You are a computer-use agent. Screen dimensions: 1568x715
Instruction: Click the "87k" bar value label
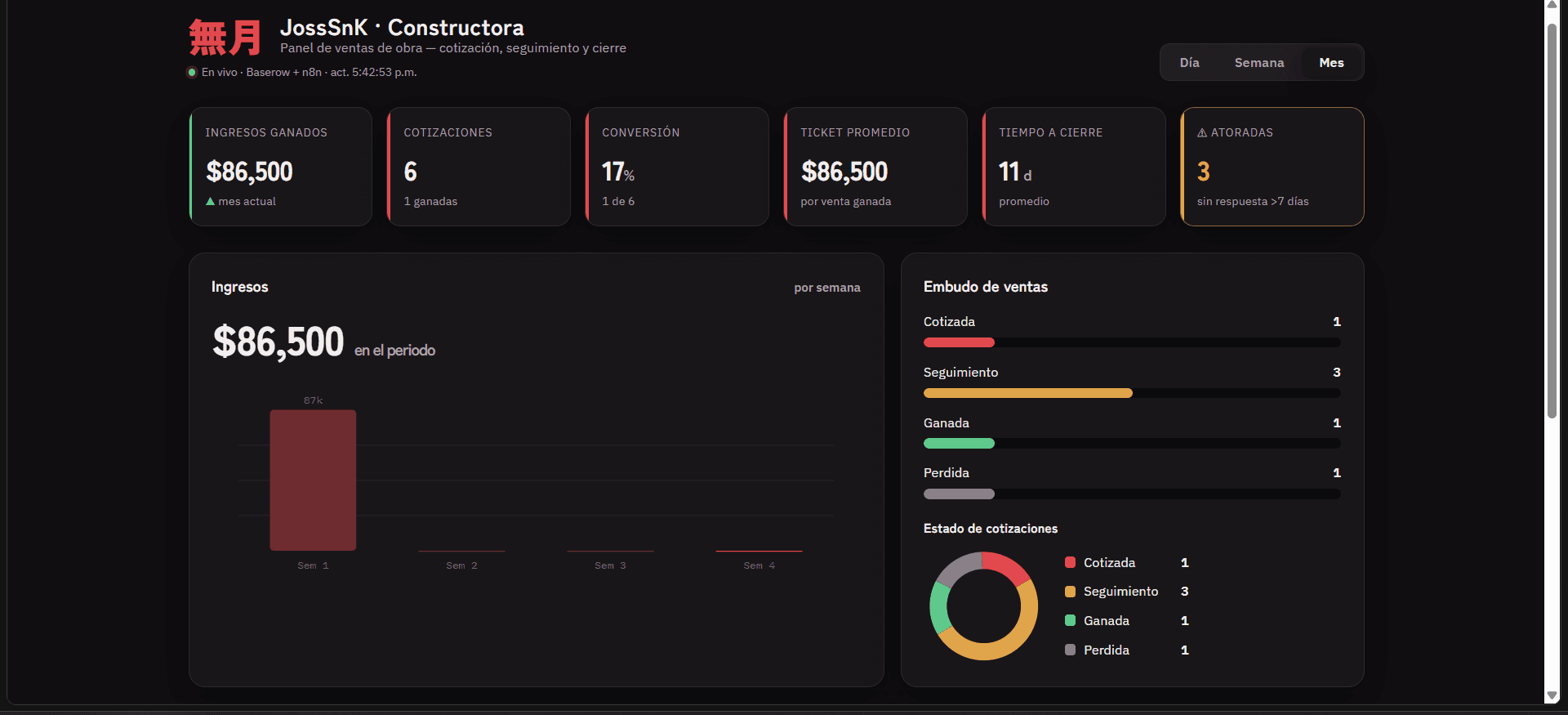(313, 400)
